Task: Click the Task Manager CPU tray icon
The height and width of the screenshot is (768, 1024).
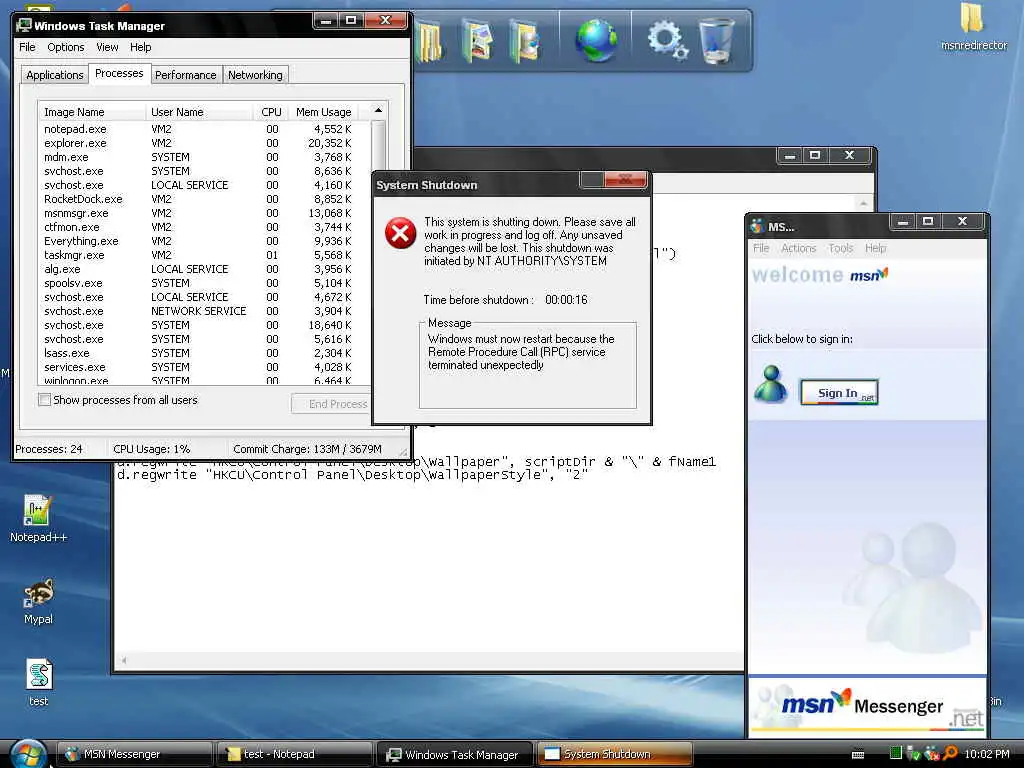Action: [x=896, y=754]
